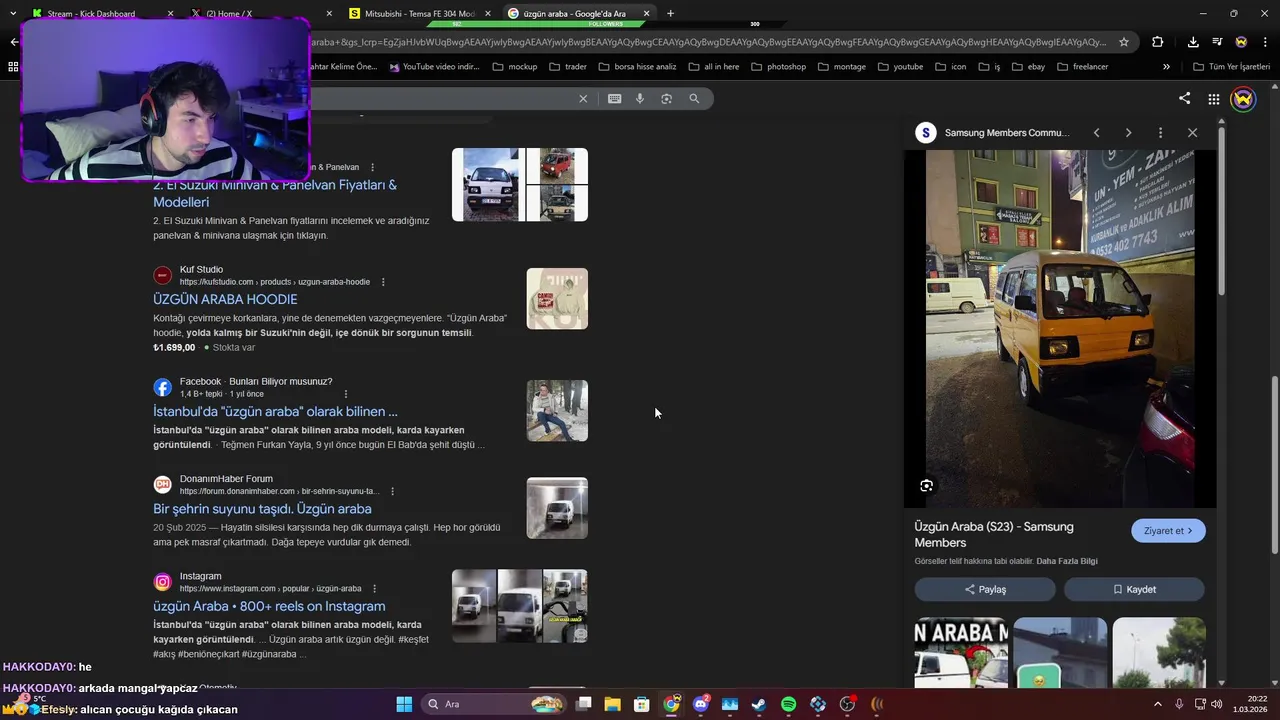The image size is (1280, 720).
Task: Open the mockup bookmark folder
Action: [514, 67]
